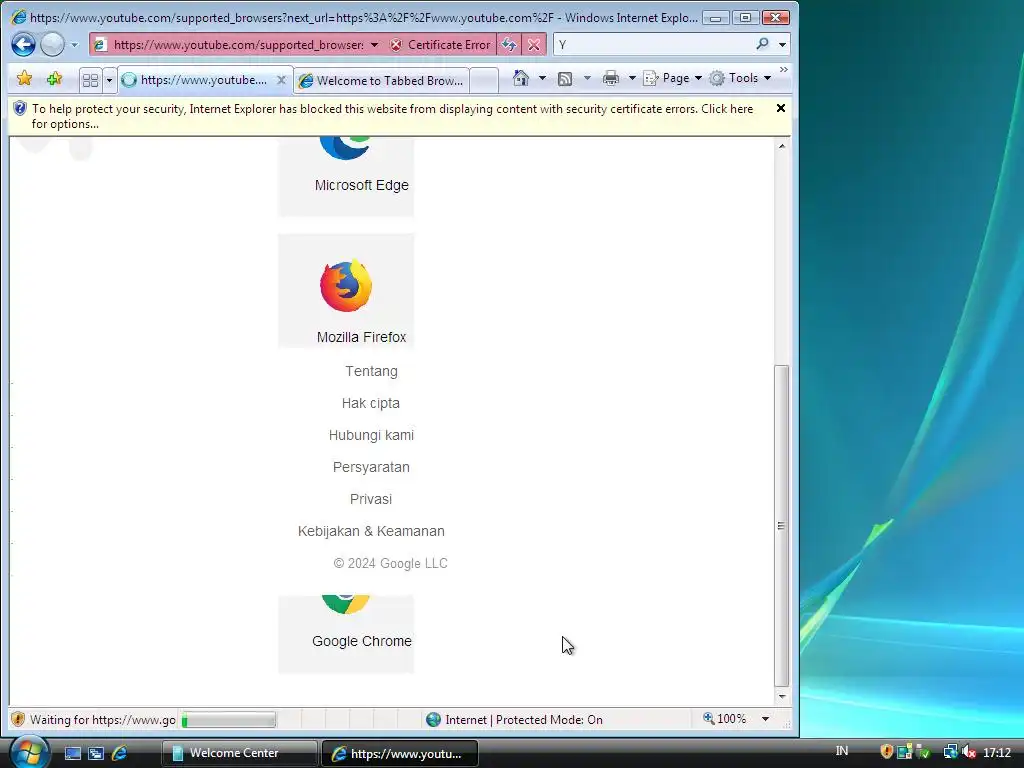
Task: Click the © 2024 Google LLC text
Action: coord(391,563)
